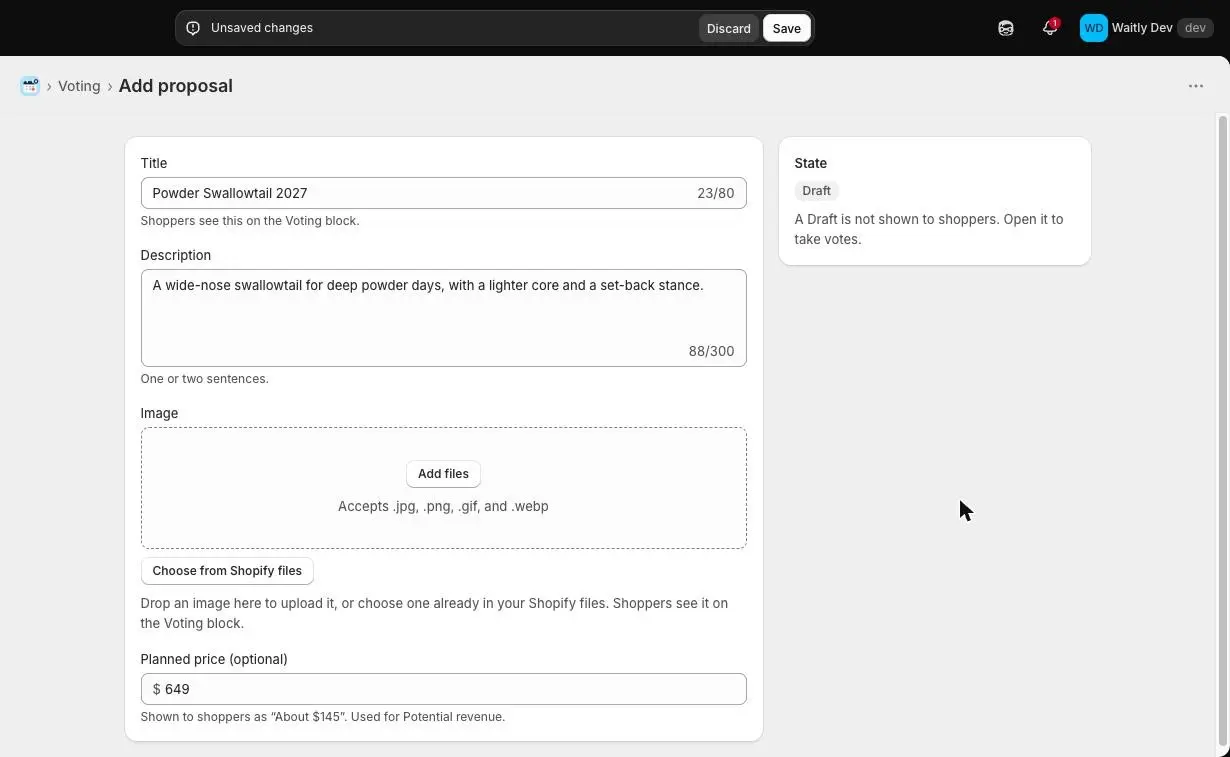This screenshot has width=1230, height=757.
Task: Open the app home icon in breadcrumb
Action: 30,86
